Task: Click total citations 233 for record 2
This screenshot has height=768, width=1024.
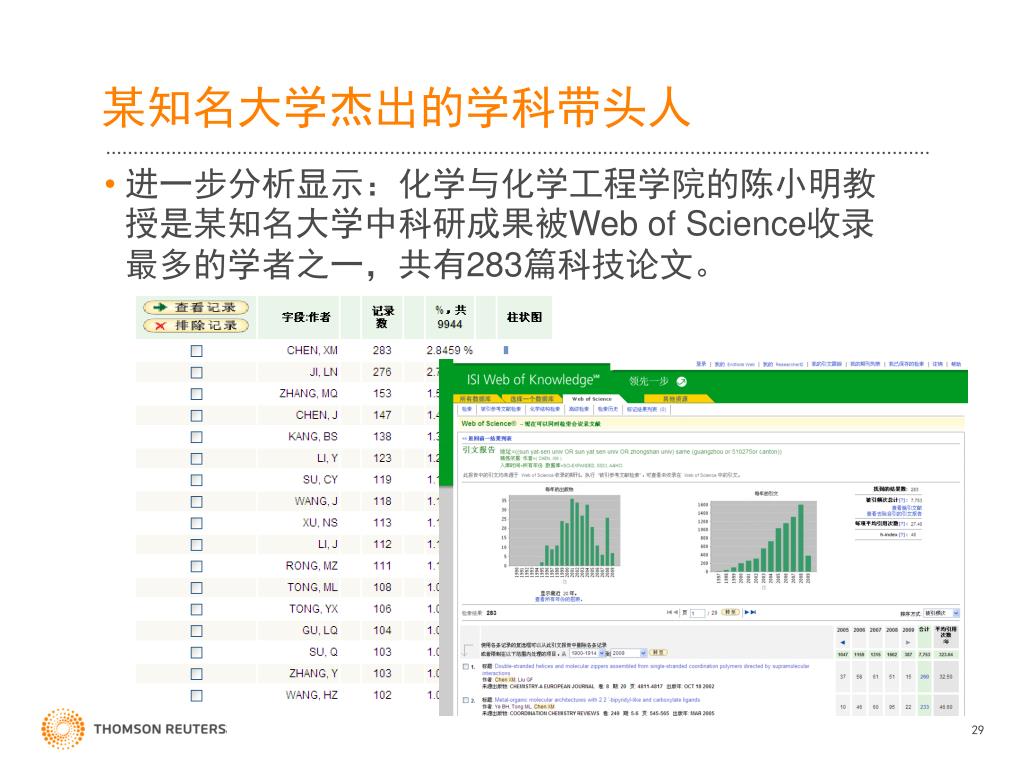Action: click(x=924, y=707)
